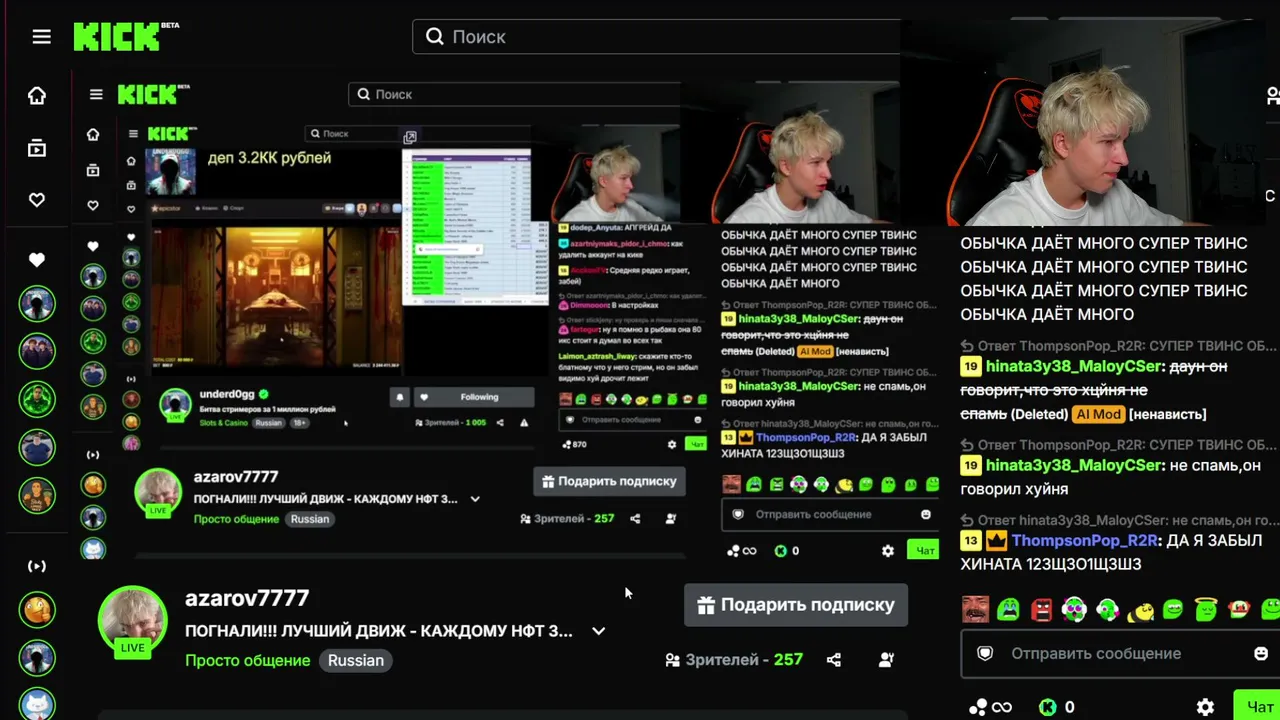
Task: Open chat settings gear in the largest chat
Action: click(x=1206, y=707)
